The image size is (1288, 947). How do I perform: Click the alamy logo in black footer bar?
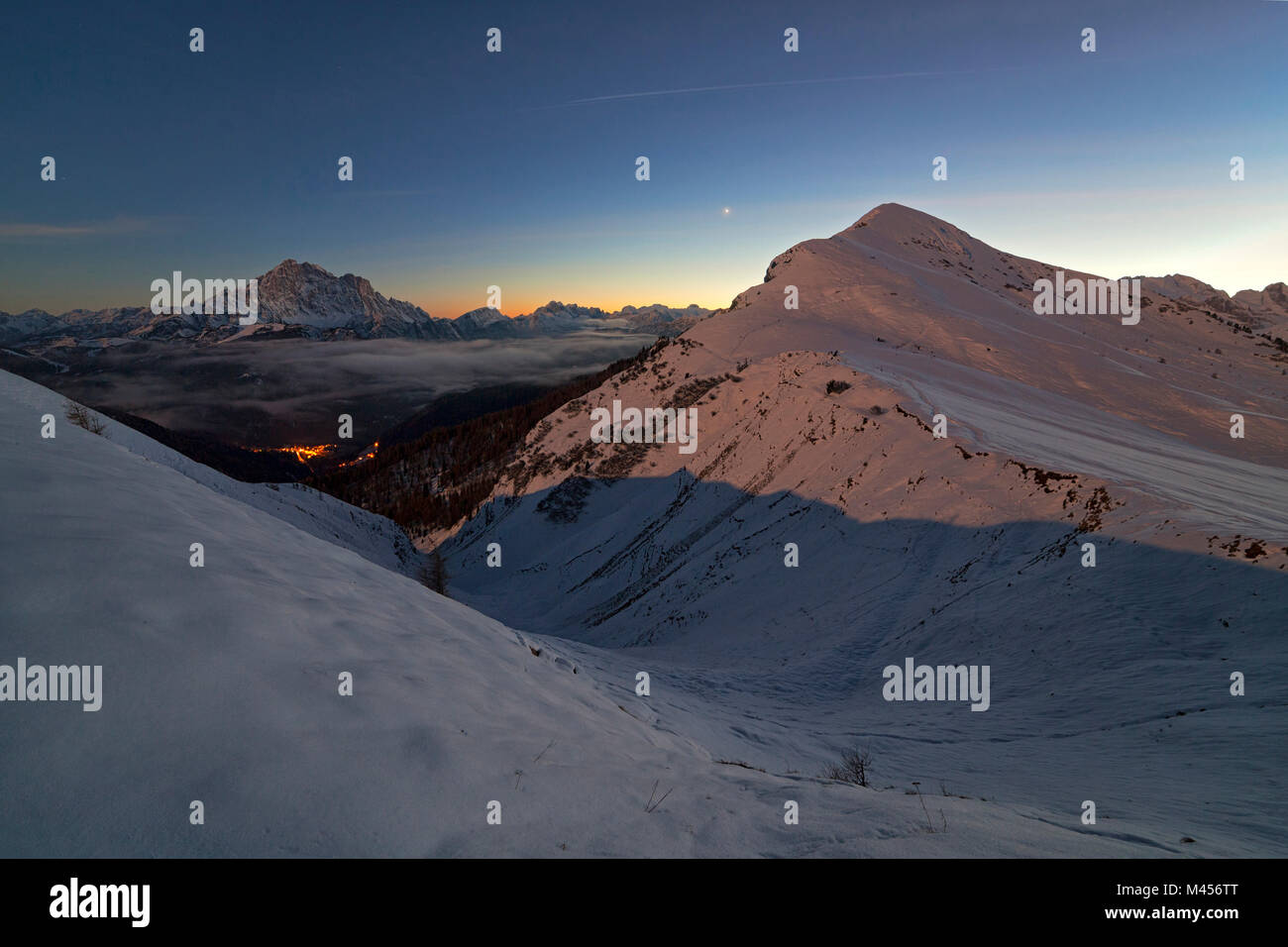[100, 902]
